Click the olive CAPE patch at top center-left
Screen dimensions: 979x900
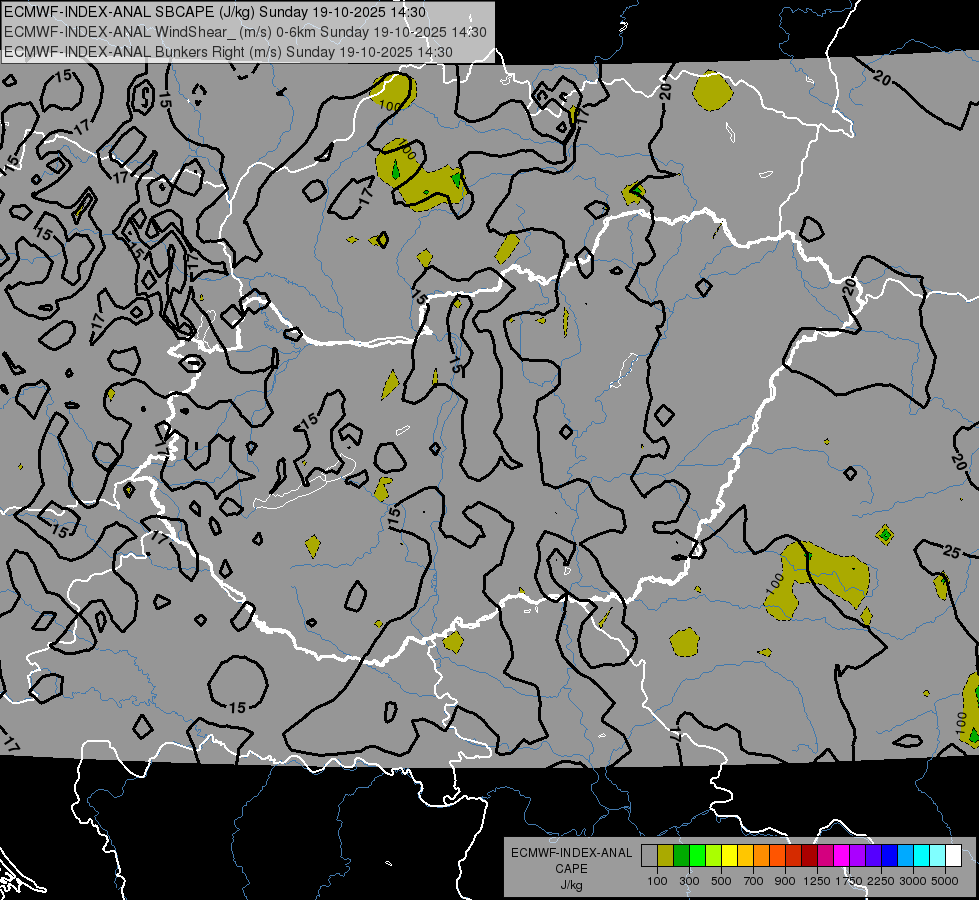click(392, 93)
